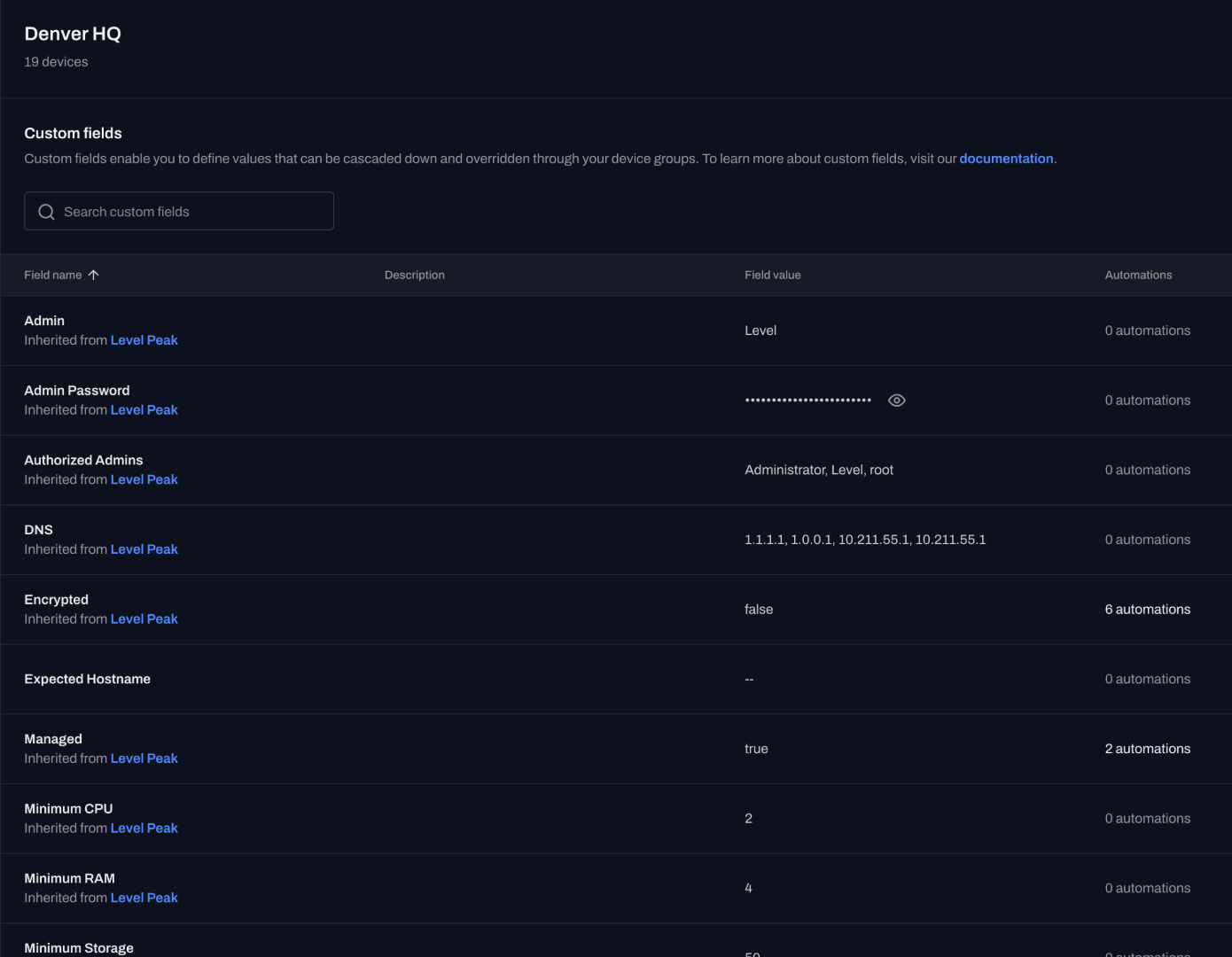This screenshot has height=957, width=1232.
Task: Open the Authorized Admins field
Action: [x=83, y=460]
